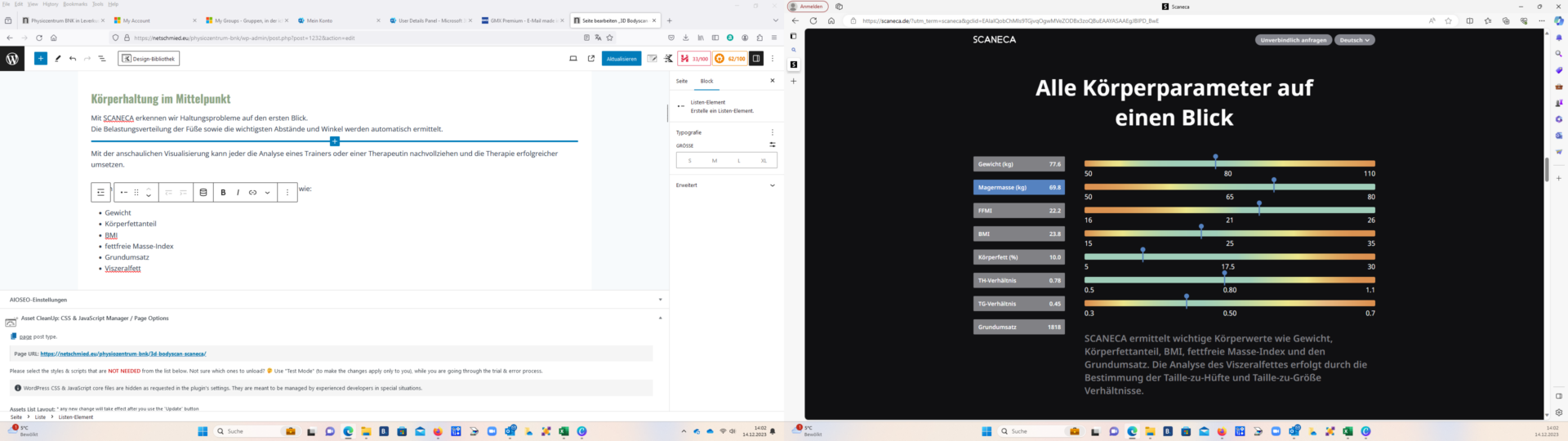Switch to the GMX Premium browser tab
The height and width of the screenshot is (441, 1568).
[523, 20]
